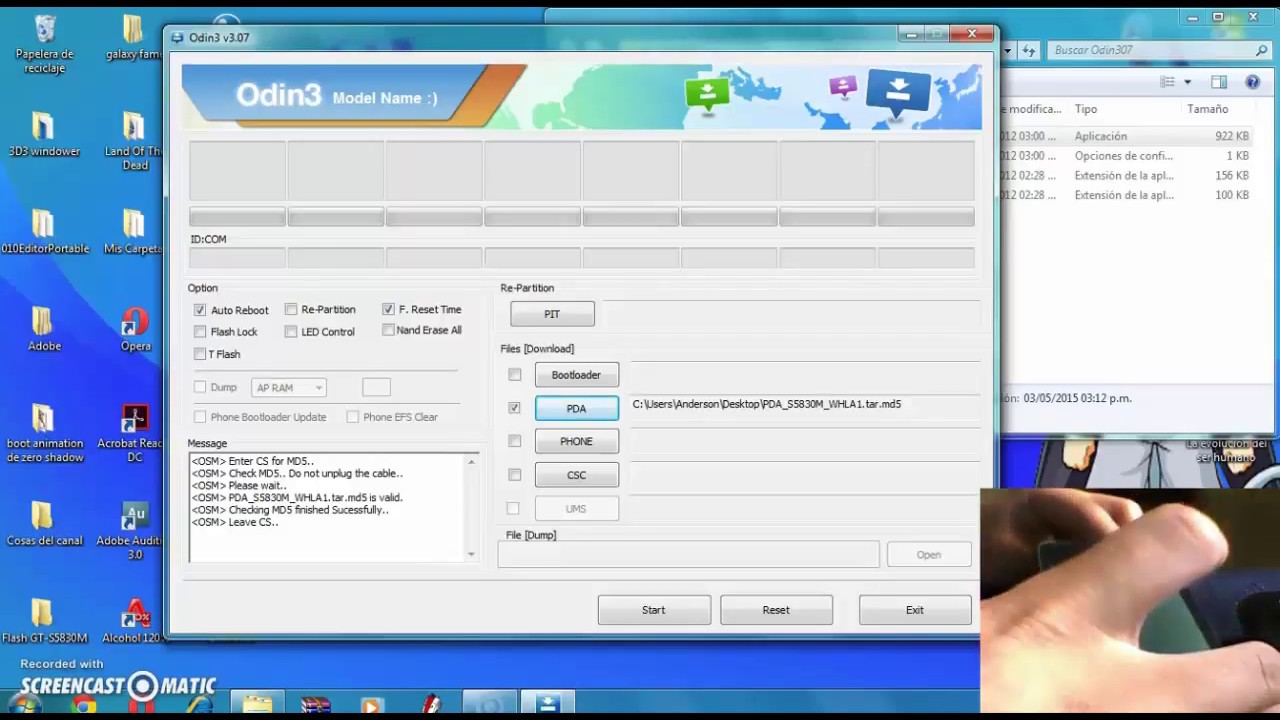This screenshot has width=1280, height=720.
Task: Uncheck the checkbox next to PDA
Action: [514, 408]
